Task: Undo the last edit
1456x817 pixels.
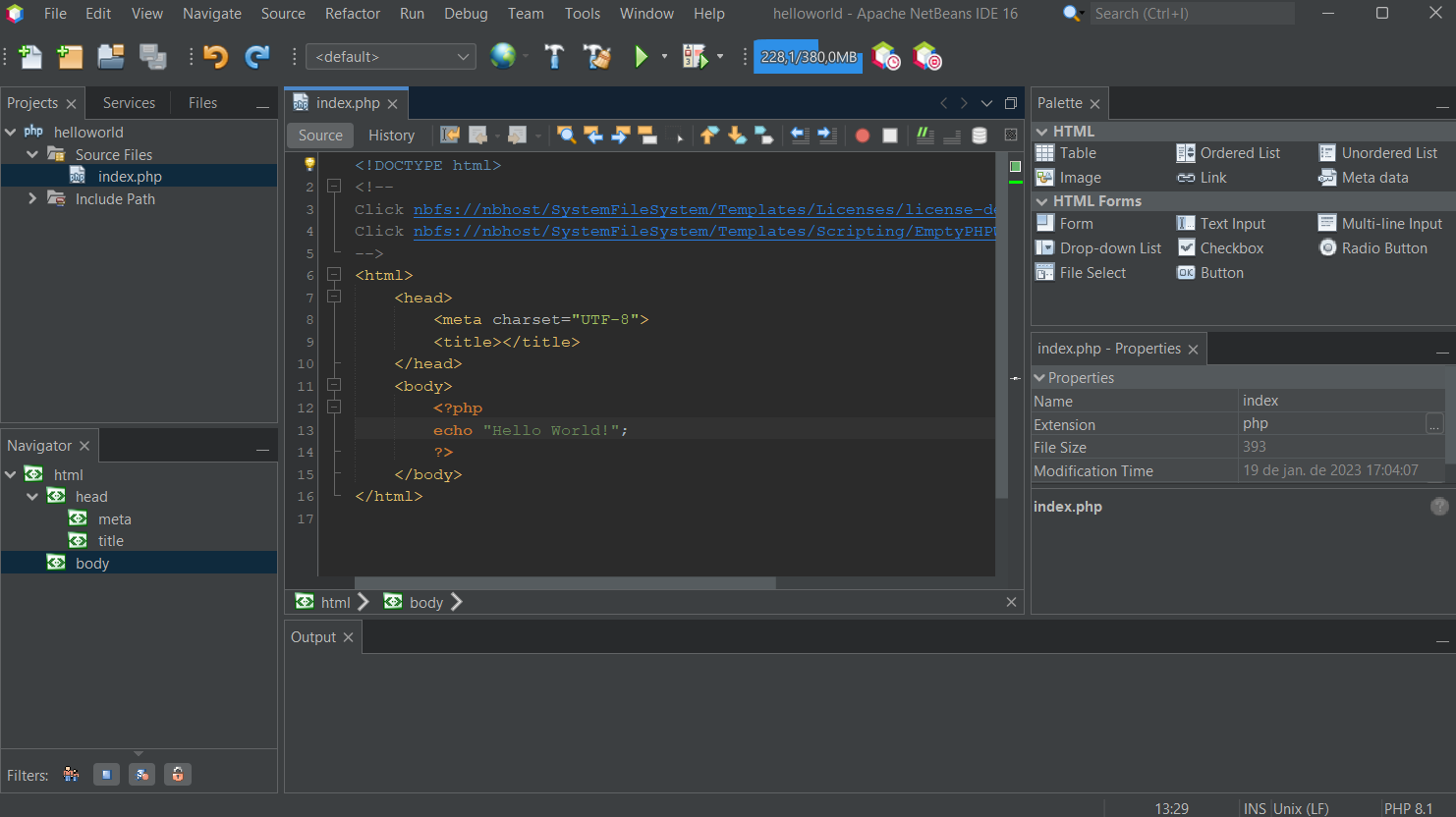Action: coord(216,57)
